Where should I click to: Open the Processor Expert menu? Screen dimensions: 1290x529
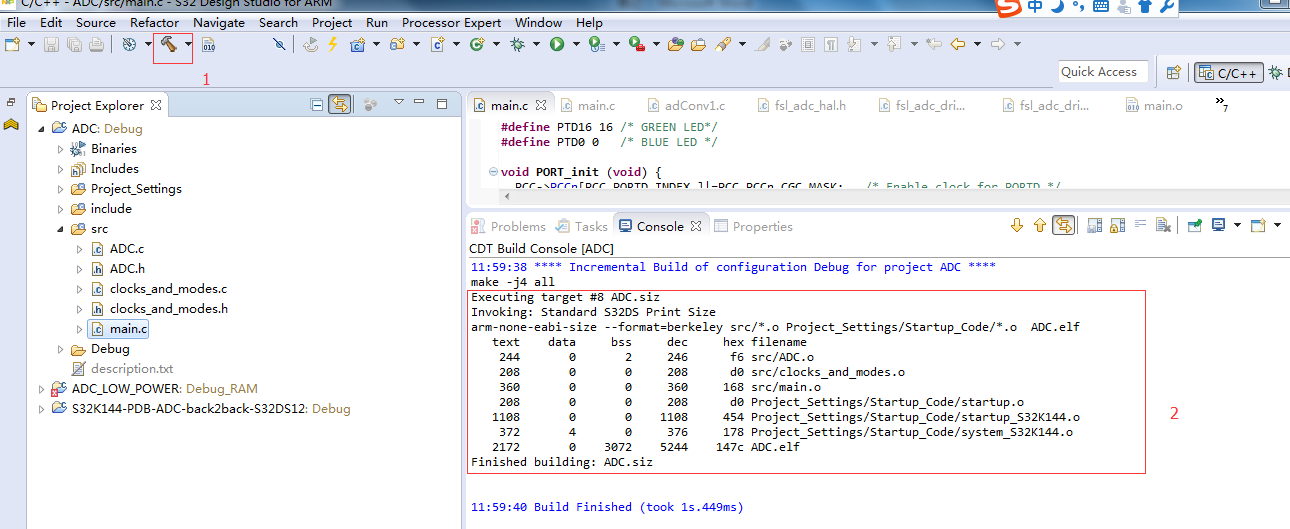tap(453, 22)
